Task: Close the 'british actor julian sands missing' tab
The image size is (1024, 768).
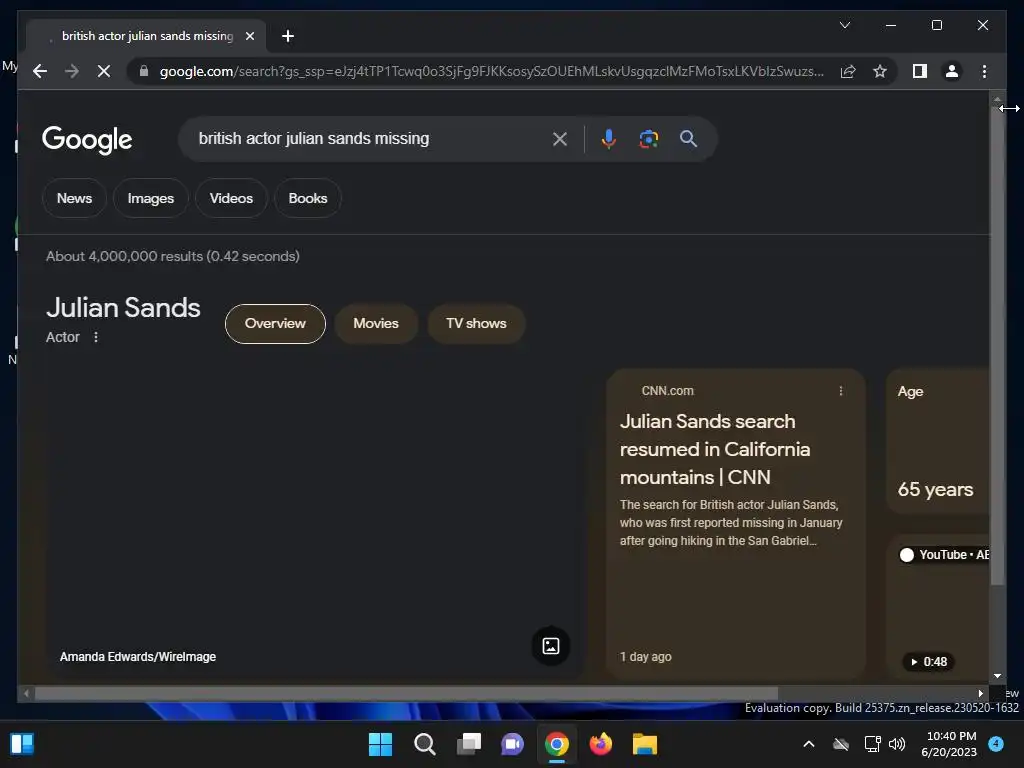Action: point(249,36)
